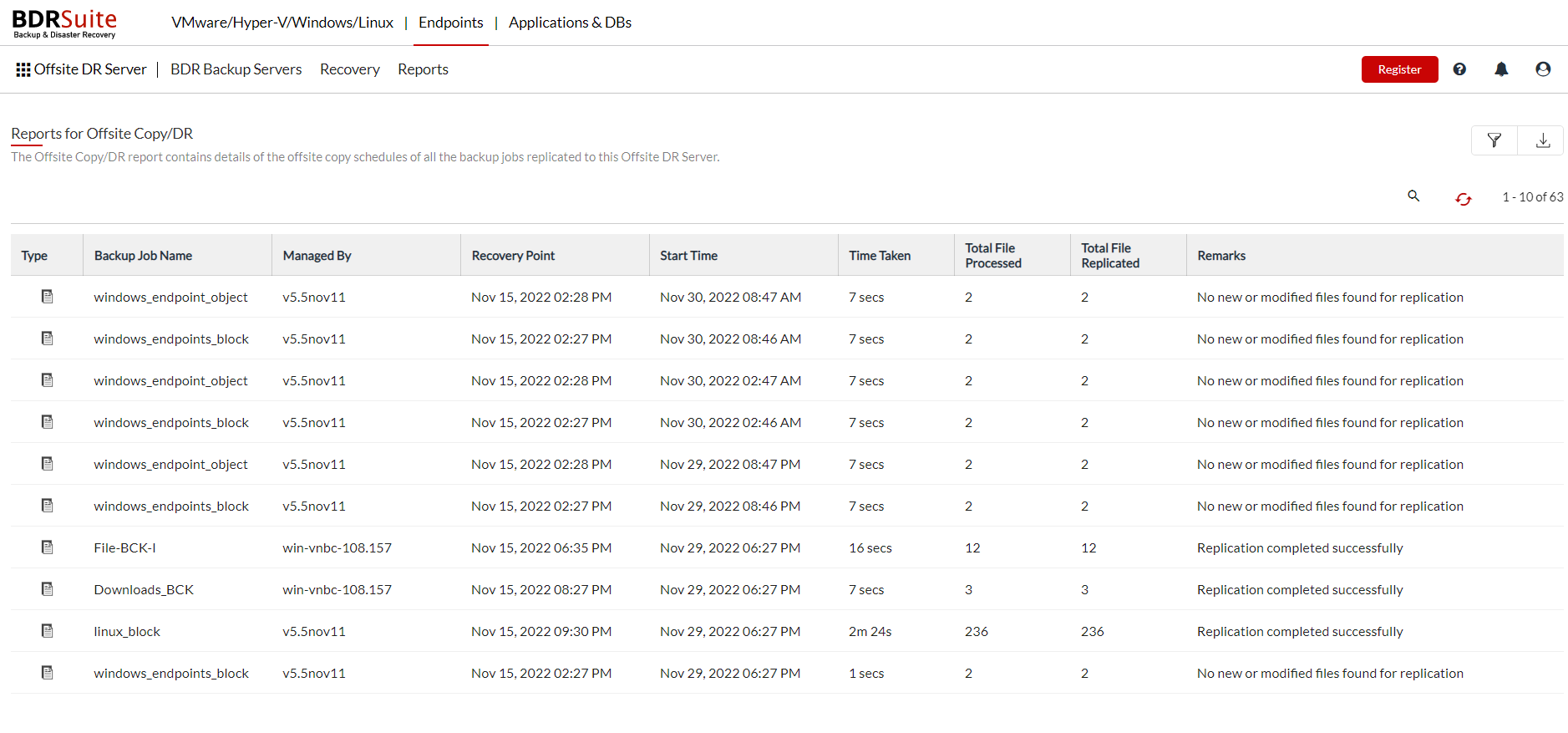Click the search magnifier icon above the table
1568x733 pixels.
[x=1413, y=196]
